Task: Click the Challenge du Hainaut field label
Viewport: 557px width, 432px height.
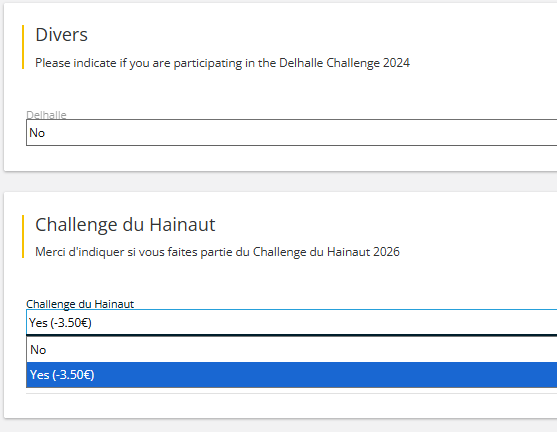Action: coord(80,304)
